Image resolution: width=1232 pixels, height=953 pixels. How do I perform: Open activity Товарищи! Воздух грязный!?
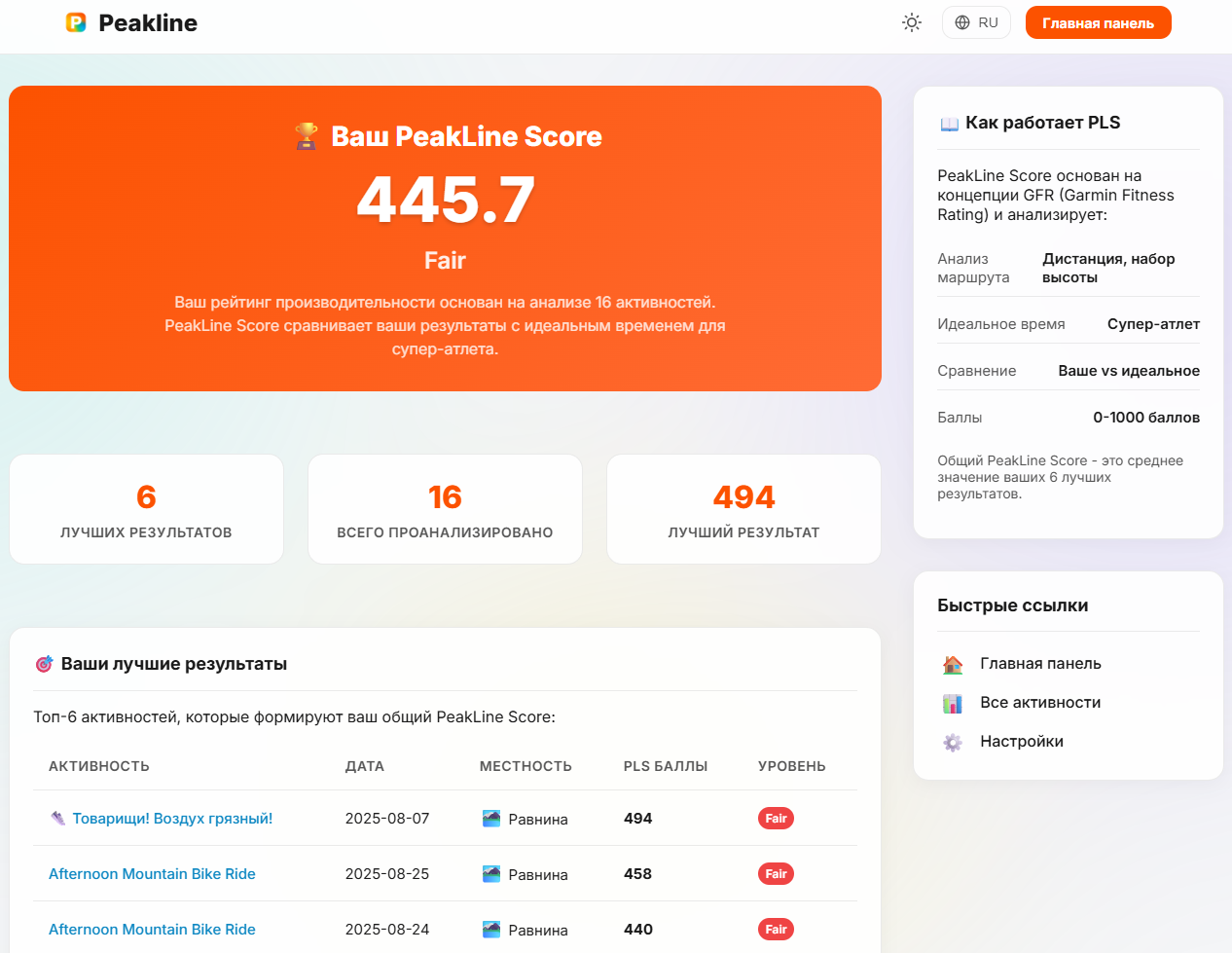click(x=172, y=819)
